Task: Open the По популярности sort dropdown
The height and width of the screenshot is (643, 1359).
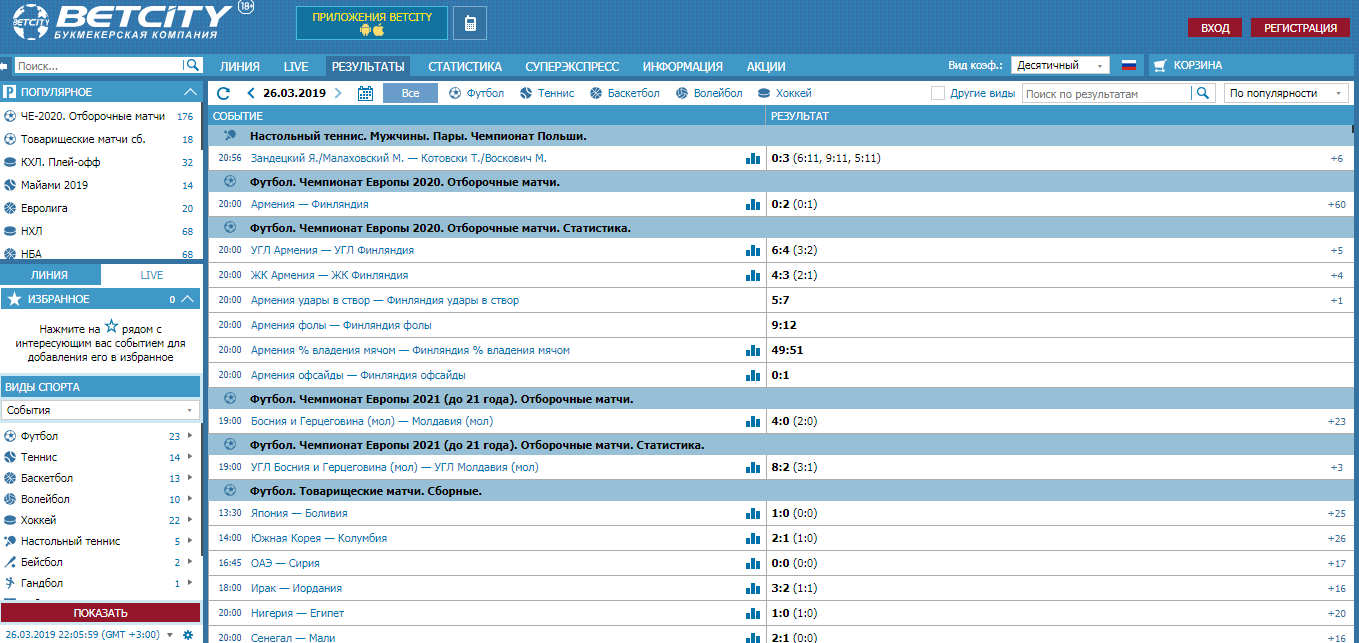Action: [1287, 93]
